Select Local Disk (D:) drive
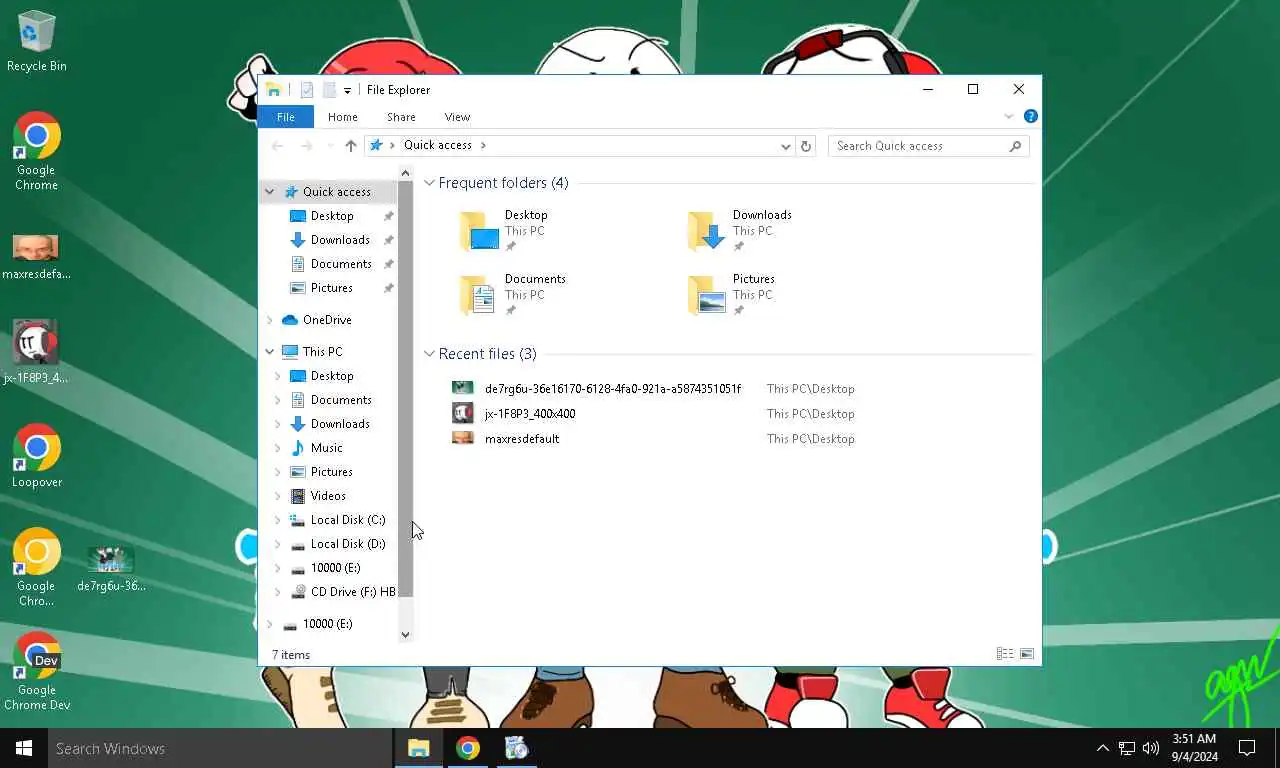The image size is (1280, 768). coord(347,544)
